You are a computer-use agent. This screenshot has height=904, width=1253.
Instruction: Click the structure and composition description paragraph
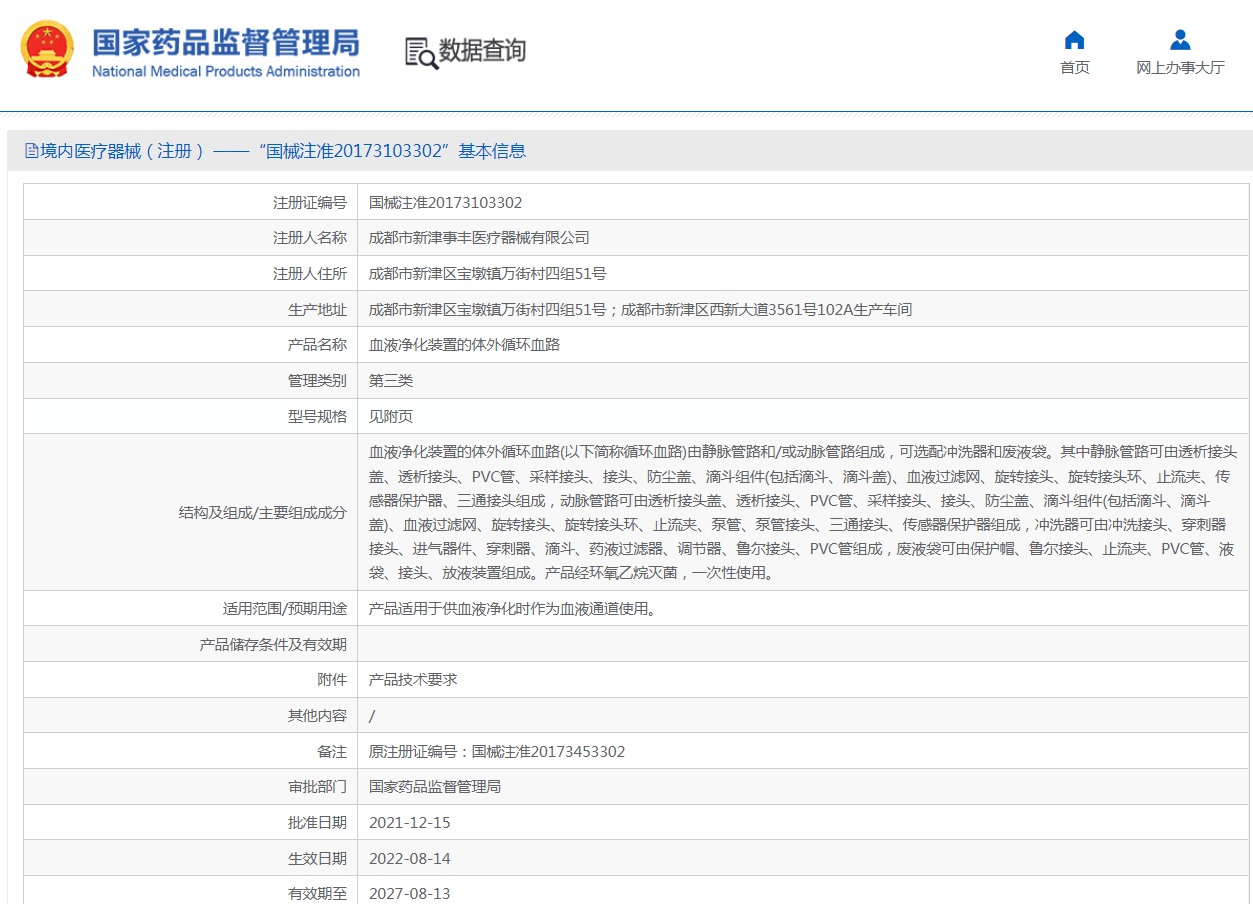click(803, 512)
